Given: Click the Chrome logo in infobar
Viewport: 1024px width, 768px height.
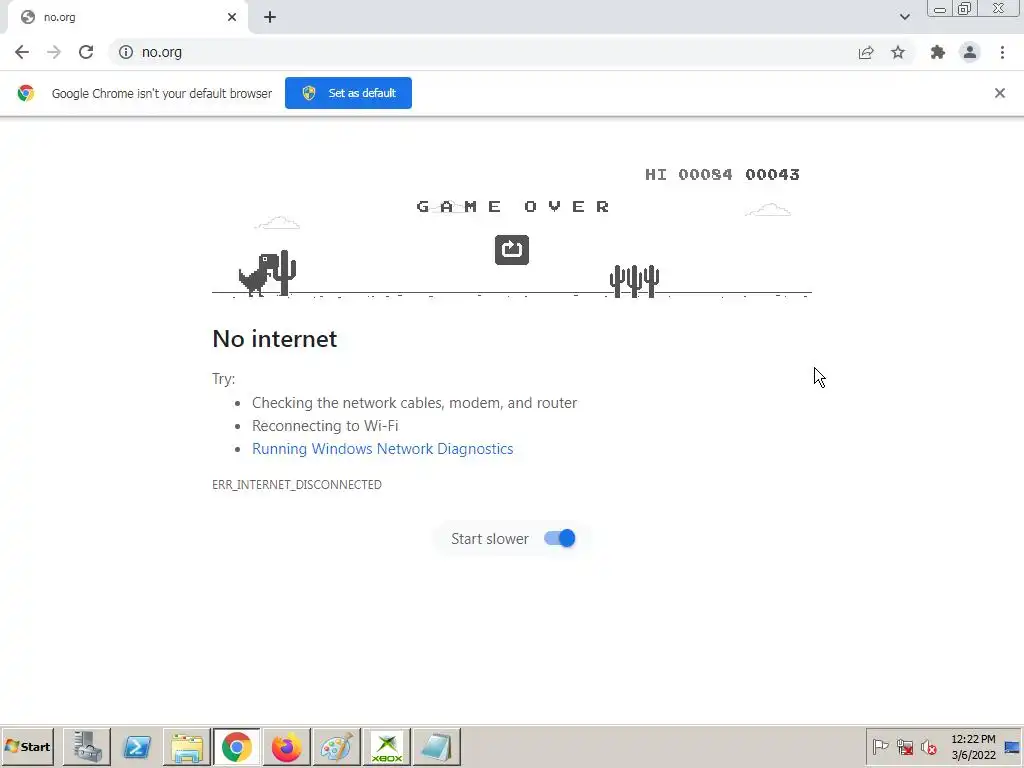Looking at the screenshot, I should (26, 93).
